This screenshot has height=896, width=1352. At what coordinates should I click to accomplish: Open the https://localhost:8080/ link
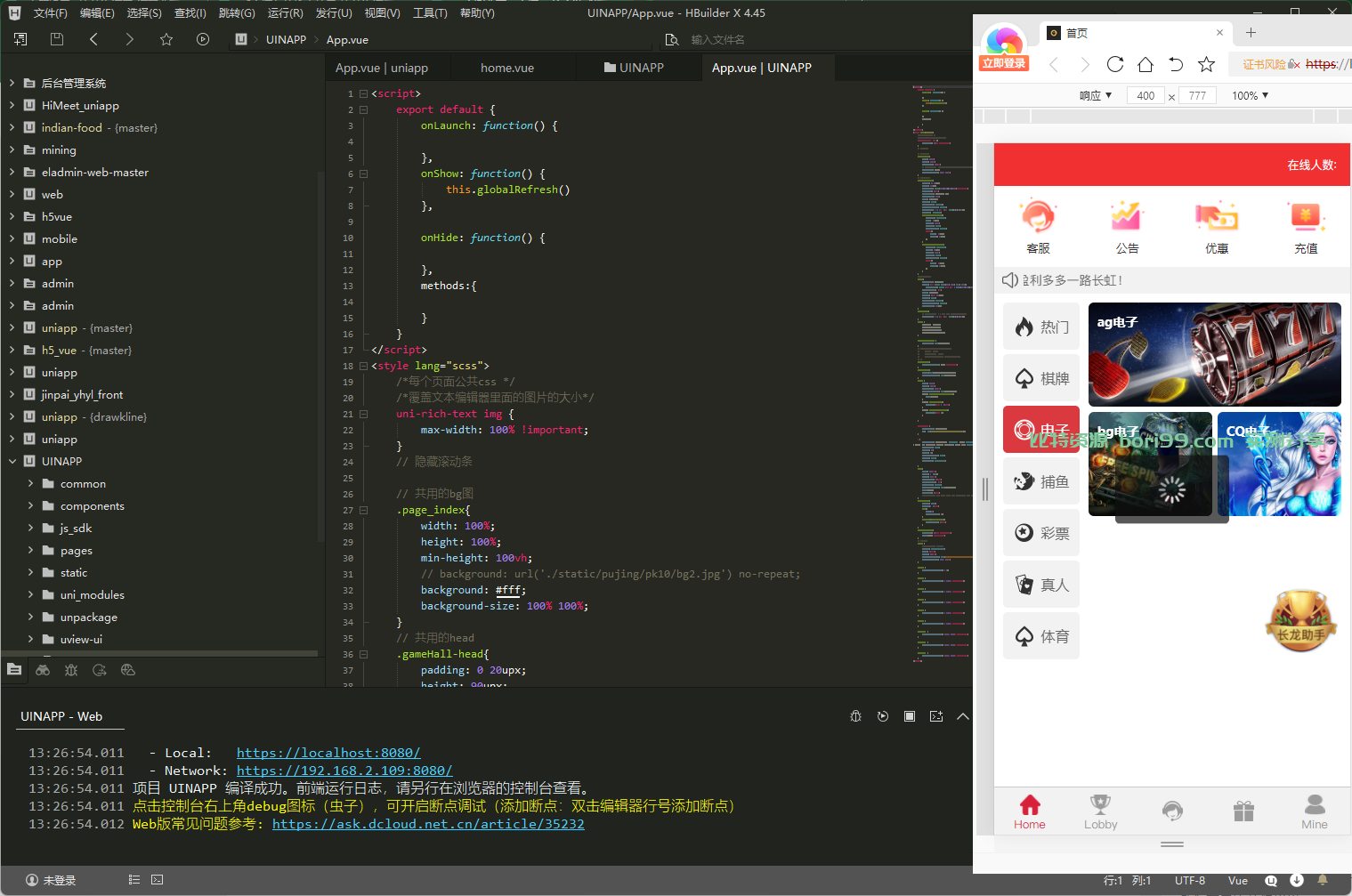point(328,753)
